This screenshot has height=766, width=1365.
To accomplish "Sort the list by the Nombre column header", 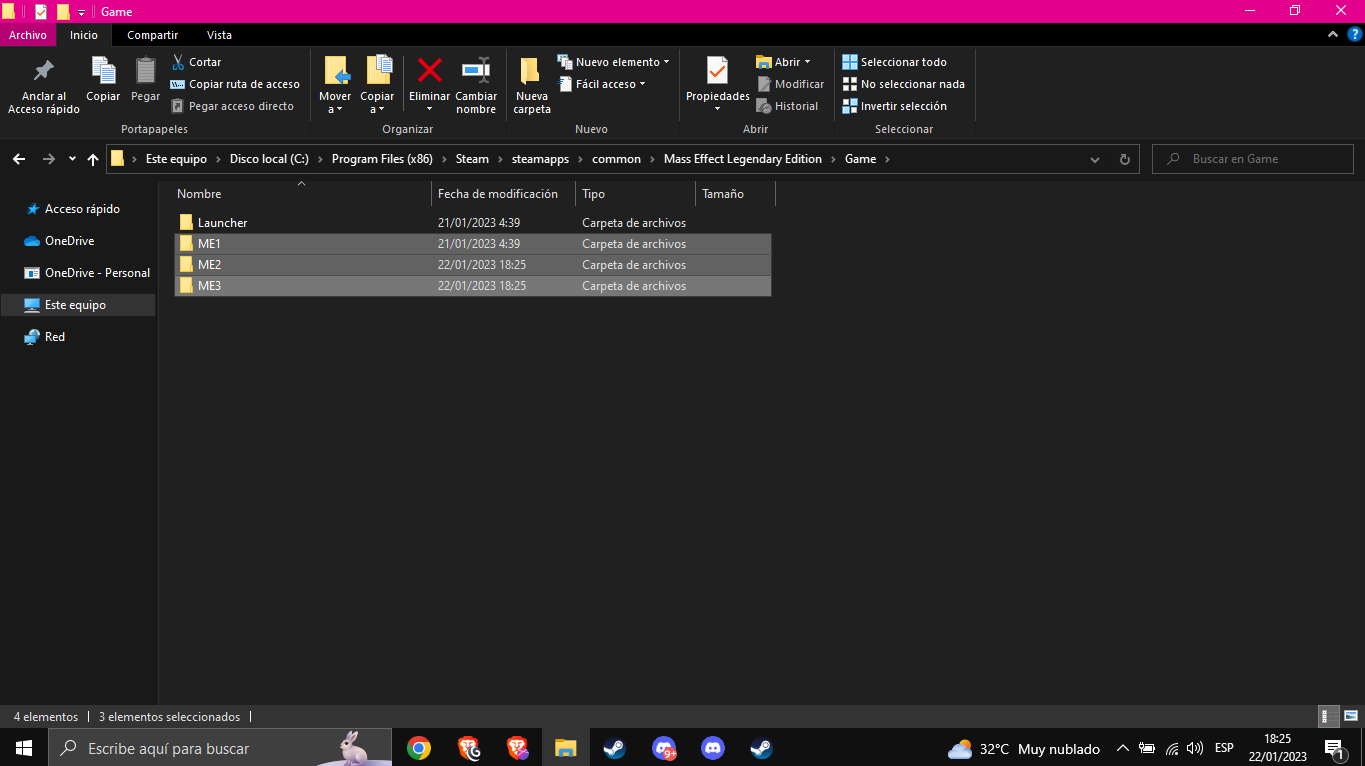I will click(x=302, y=194).
